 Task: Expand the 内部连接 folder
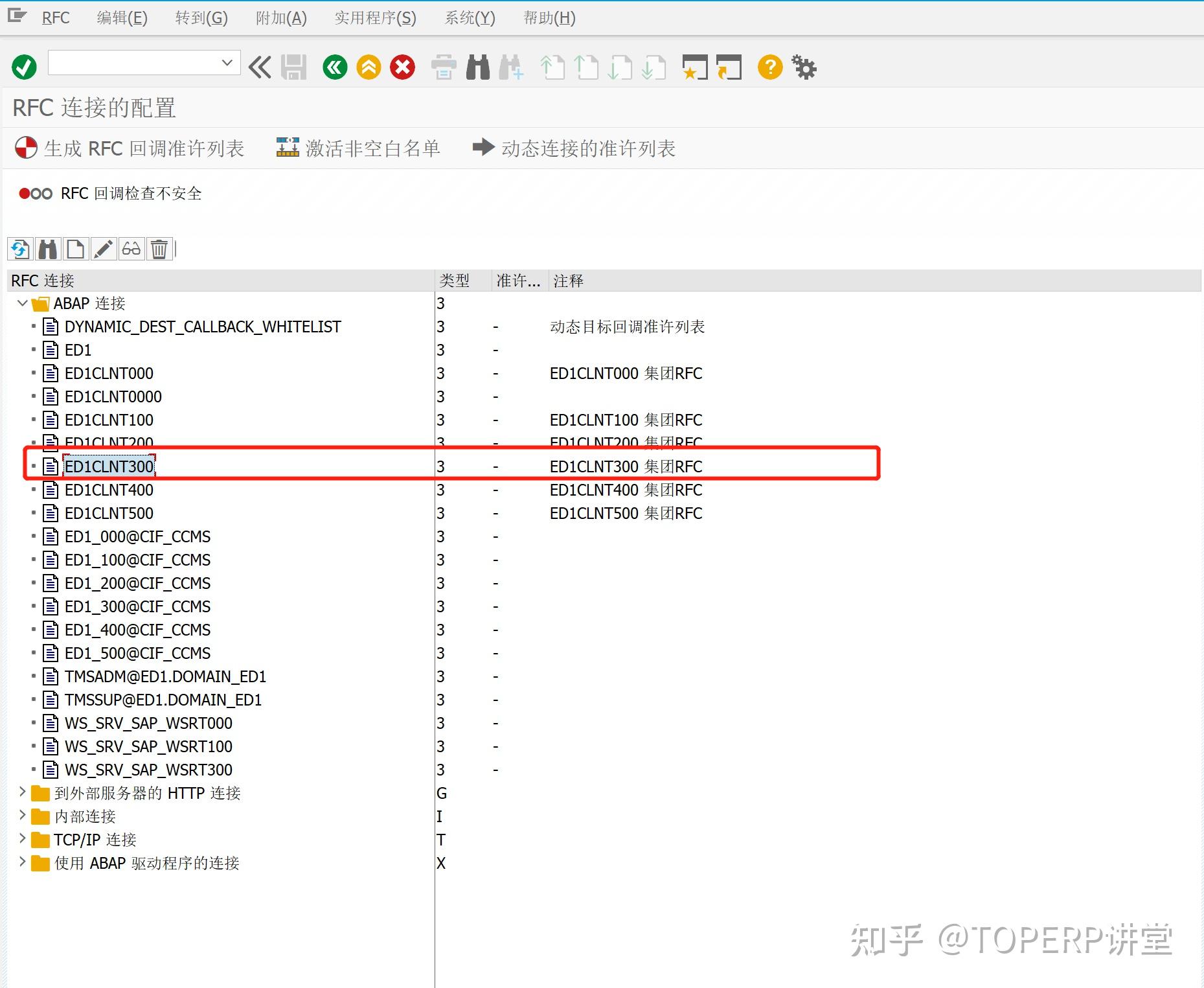point(24,816)
